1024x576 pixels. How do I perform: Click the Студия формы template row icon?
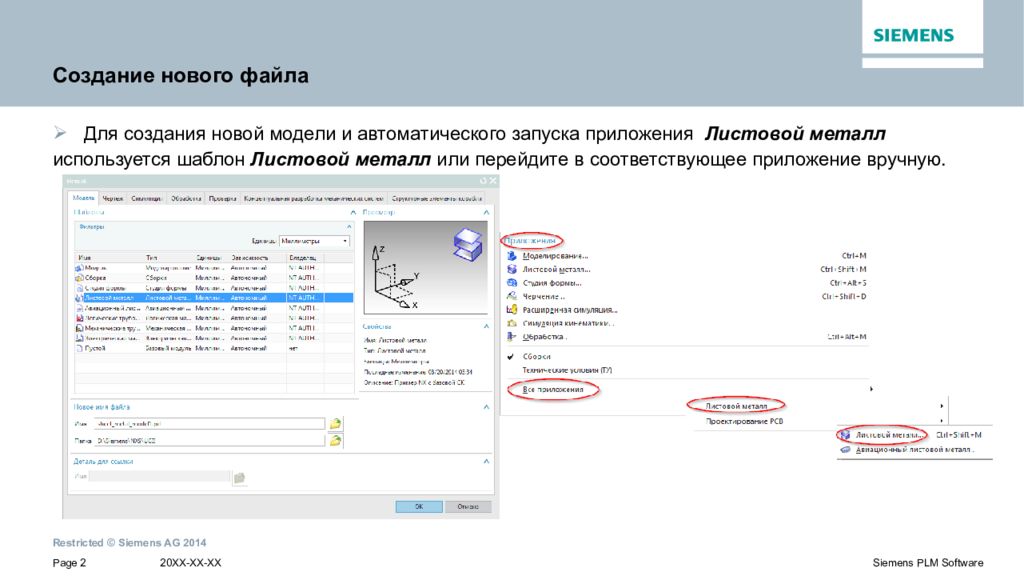tap(79, 287)
